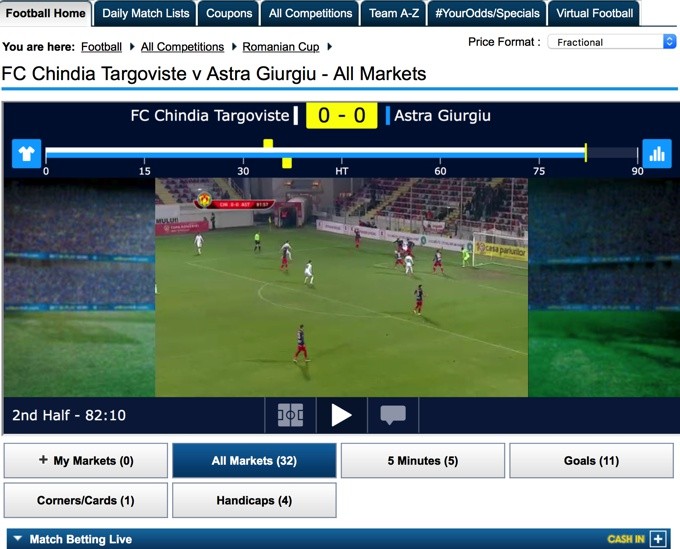
Task: Open the match commentary speech bubble
Action: point(393,415)
